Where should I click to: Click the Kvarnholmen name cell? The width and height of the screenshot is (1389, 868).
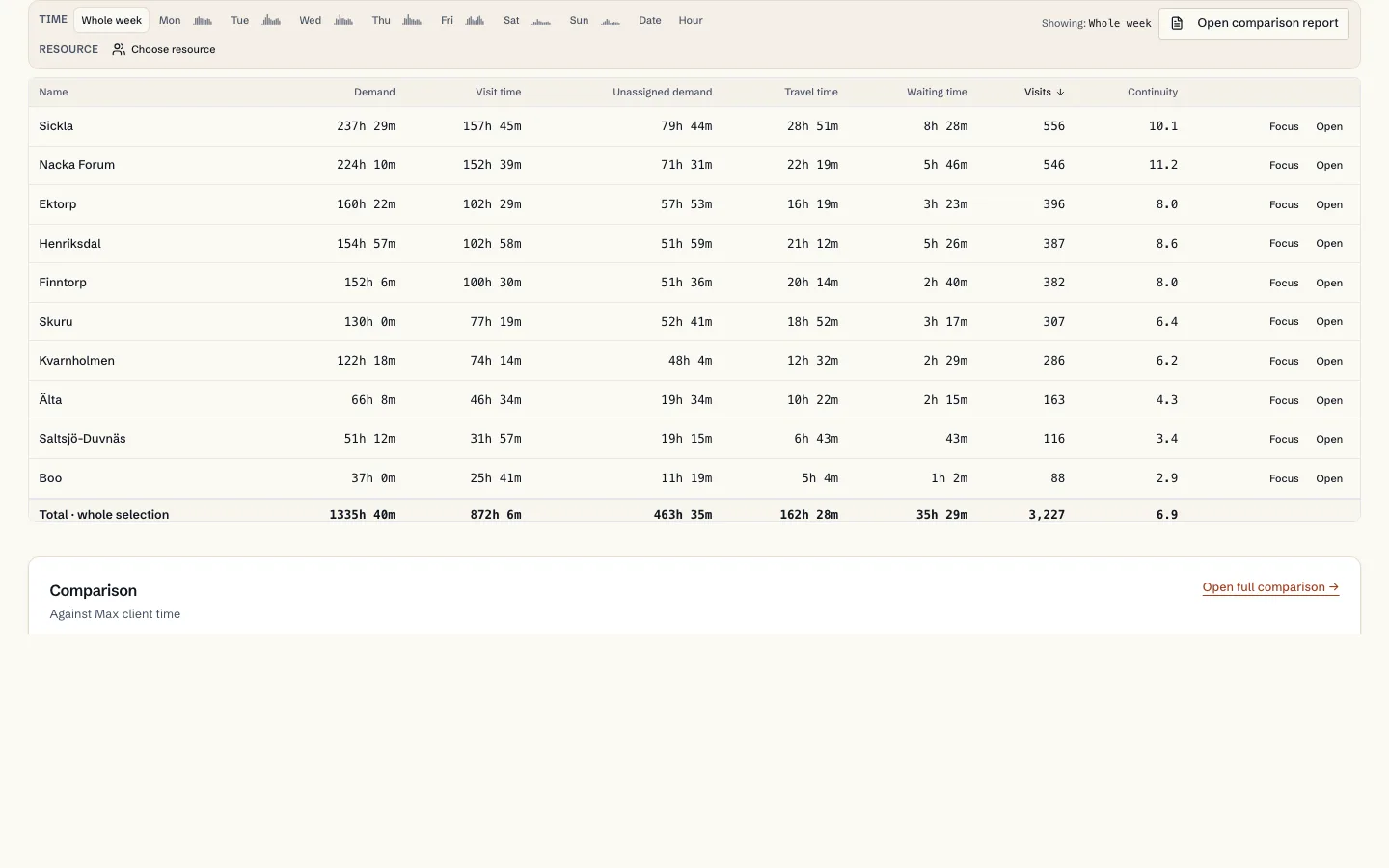coord(76,361)
